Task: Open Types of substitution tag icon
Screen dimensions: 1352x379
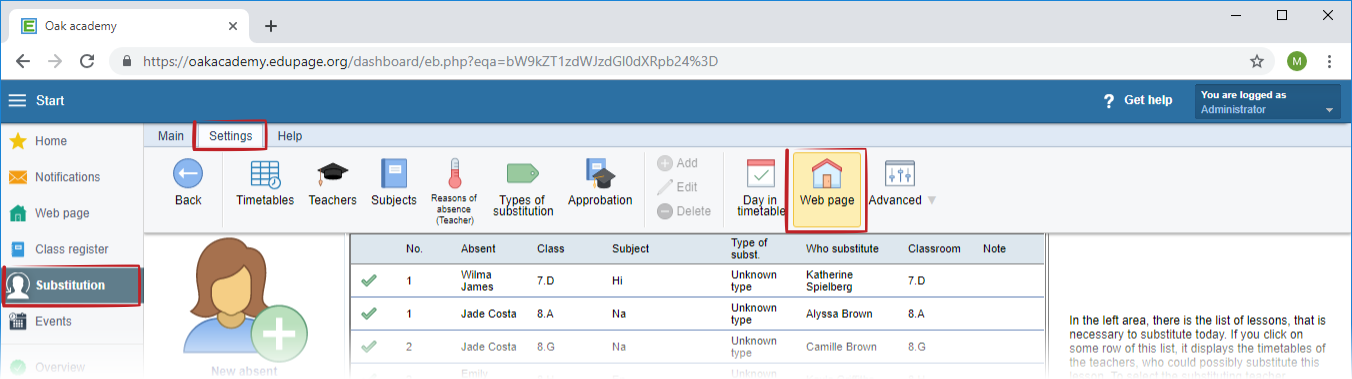Action: [x=523, y=174]
